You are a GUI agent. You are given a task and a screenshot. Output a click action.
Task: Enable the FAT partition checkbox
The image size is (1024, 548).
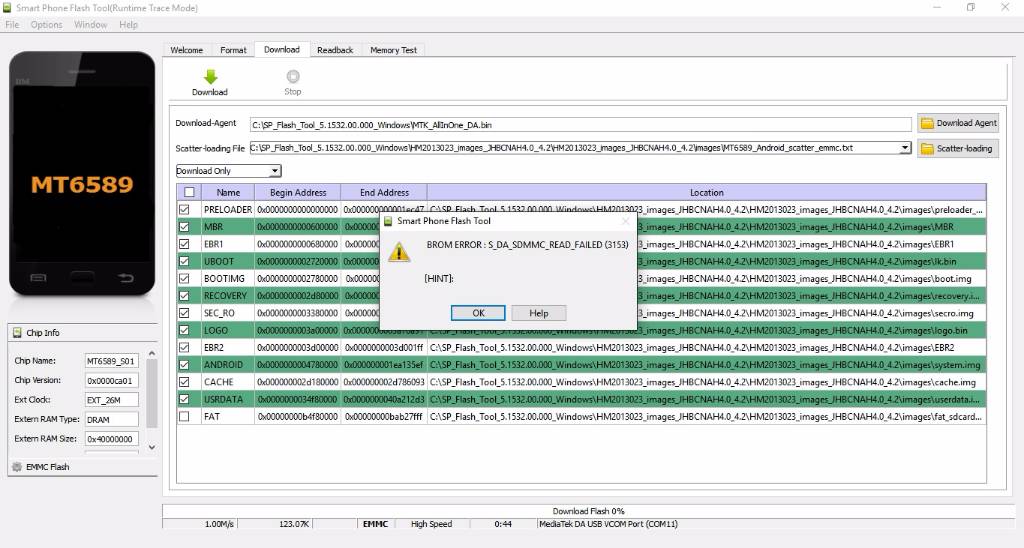pos(184,416)
